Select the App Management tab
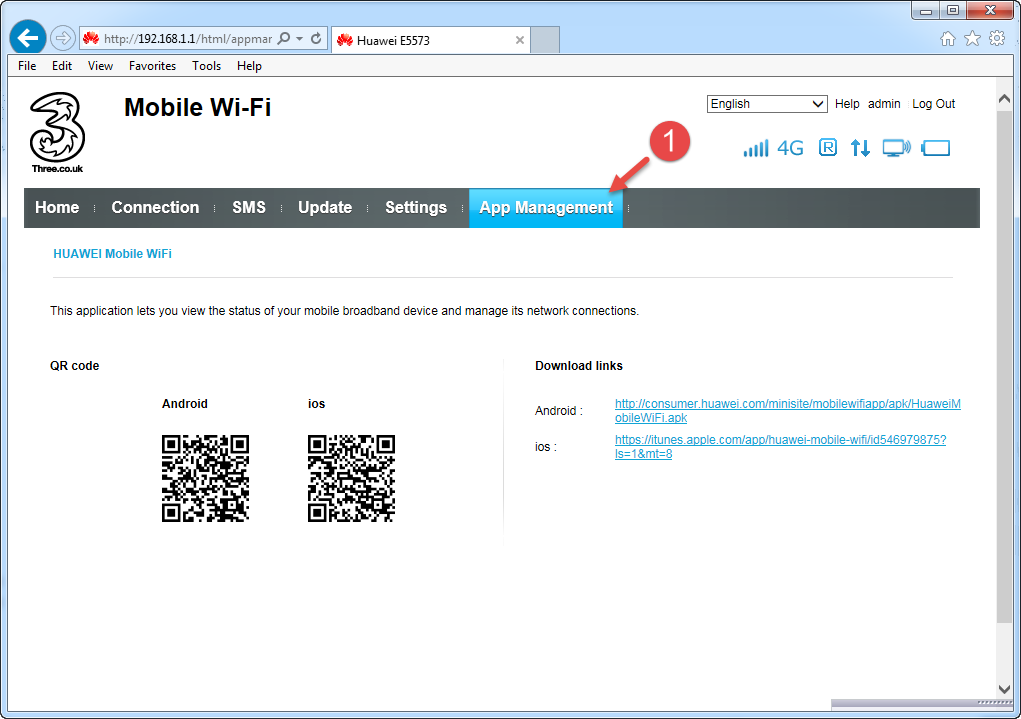The width and height of the screenshot is (1021, 719). [546, 208]
